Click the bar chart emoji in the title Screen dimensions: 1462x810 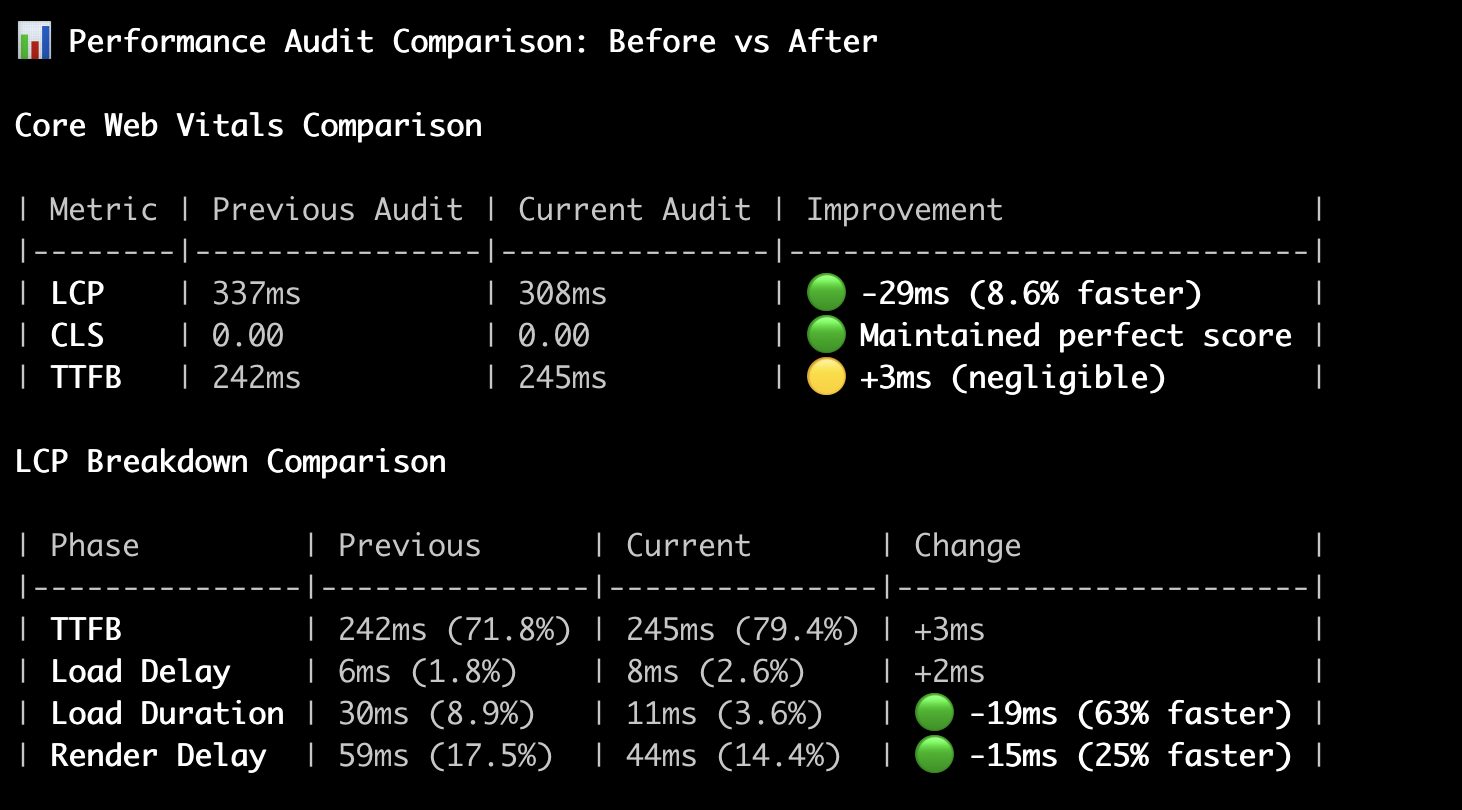click(x=34, y=42)
